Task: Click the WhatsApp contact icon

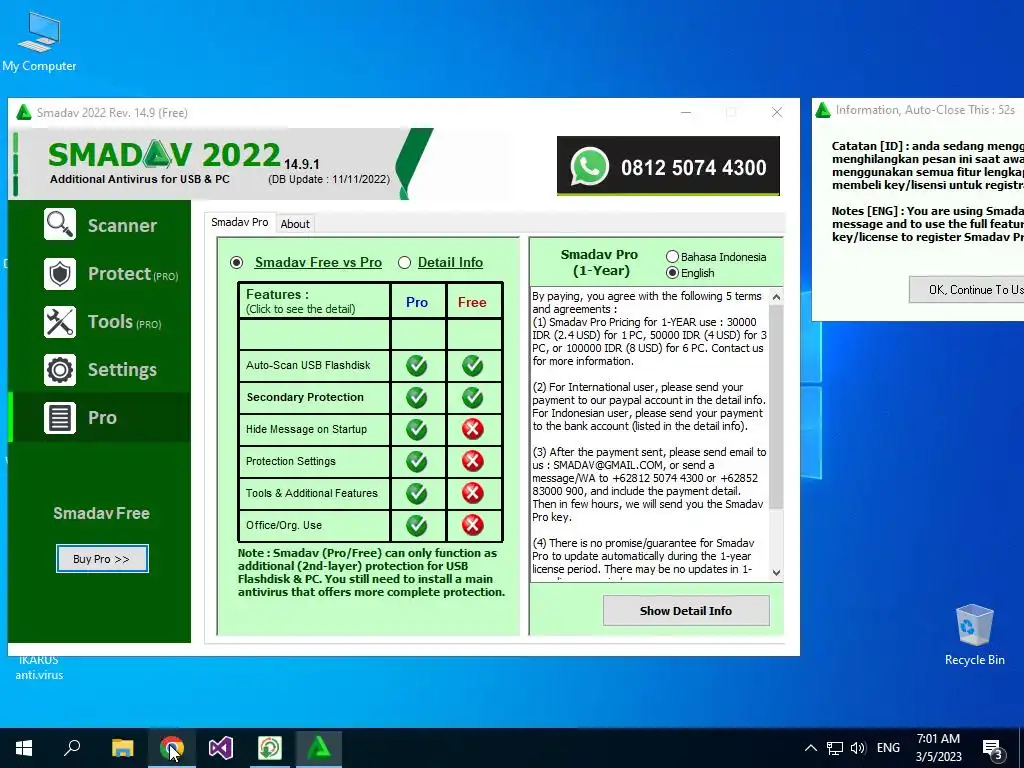Action: 590,166
